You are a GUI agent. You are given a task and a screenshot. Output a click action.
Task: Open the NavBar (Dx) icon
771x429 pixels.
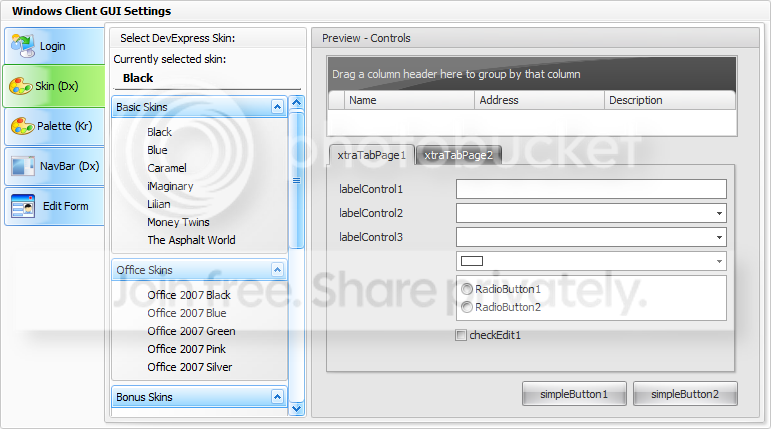pyautogui.click(x=23, y=166)
